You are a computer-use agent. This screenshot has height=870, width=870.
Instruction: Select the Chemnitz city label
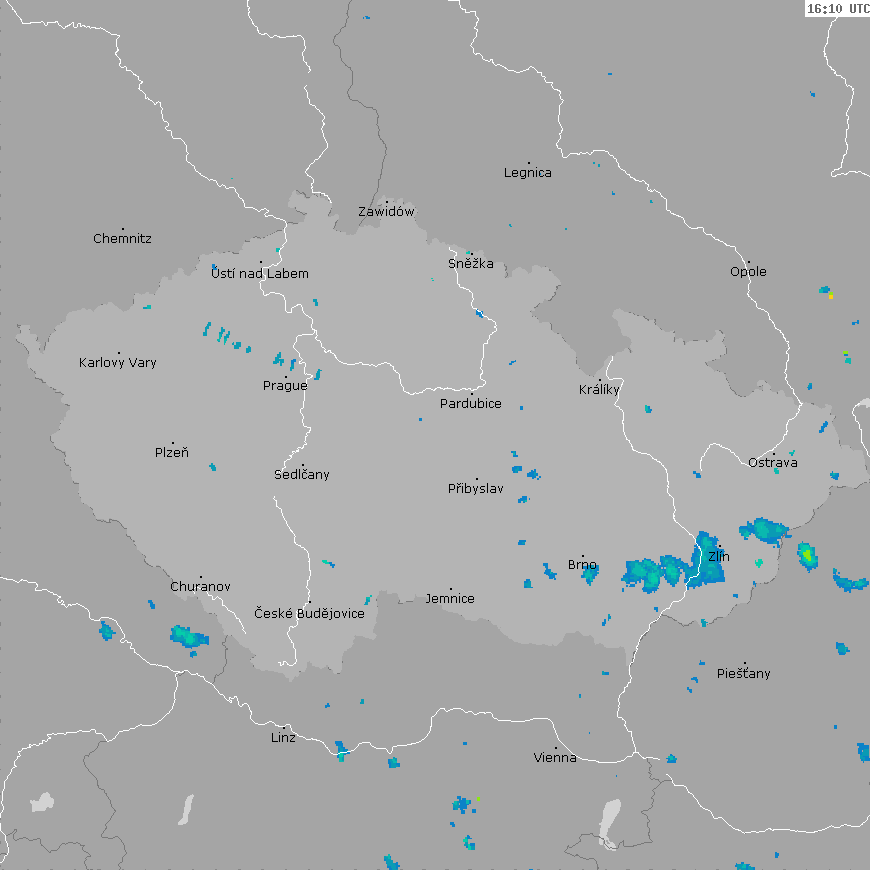(x=122, y=239)
